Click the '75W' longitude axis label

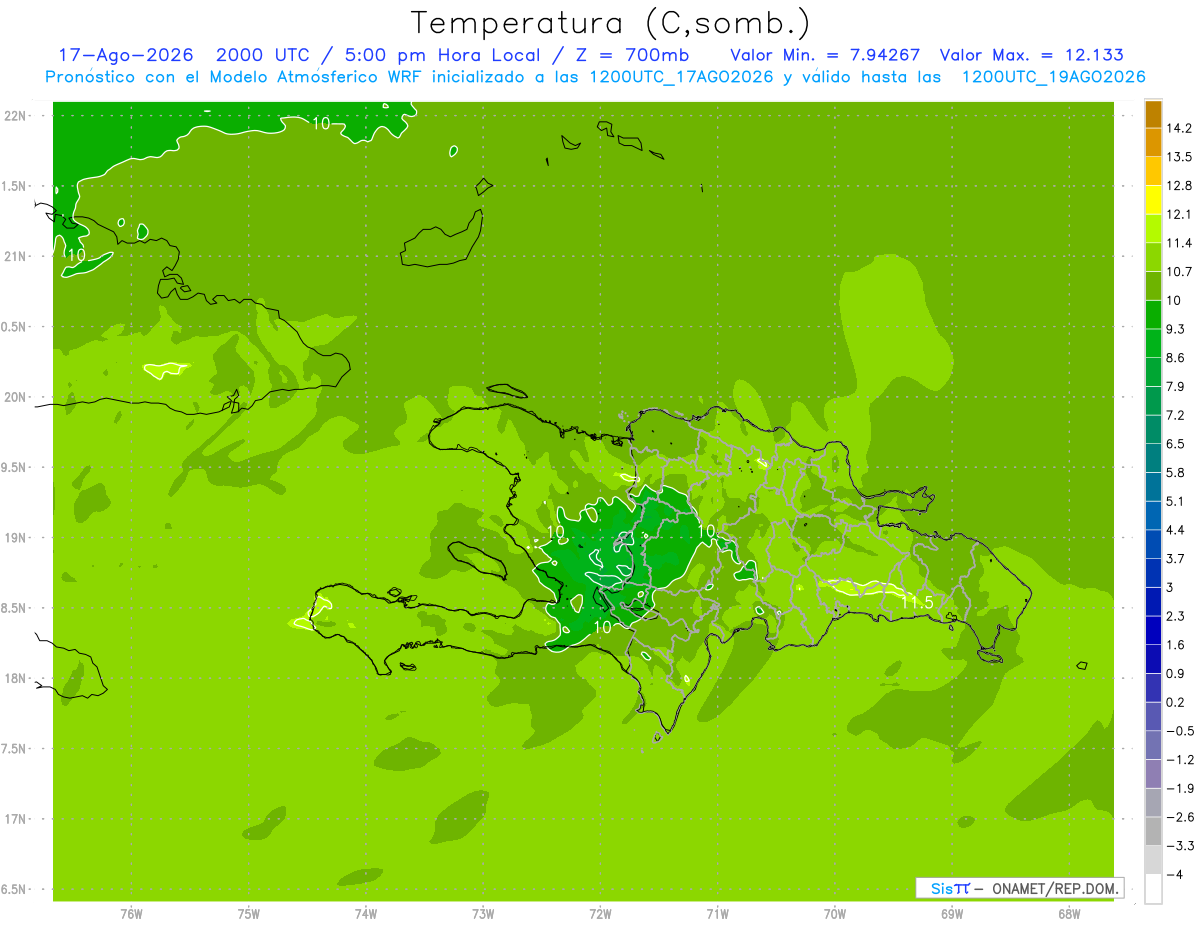point(248,914)
